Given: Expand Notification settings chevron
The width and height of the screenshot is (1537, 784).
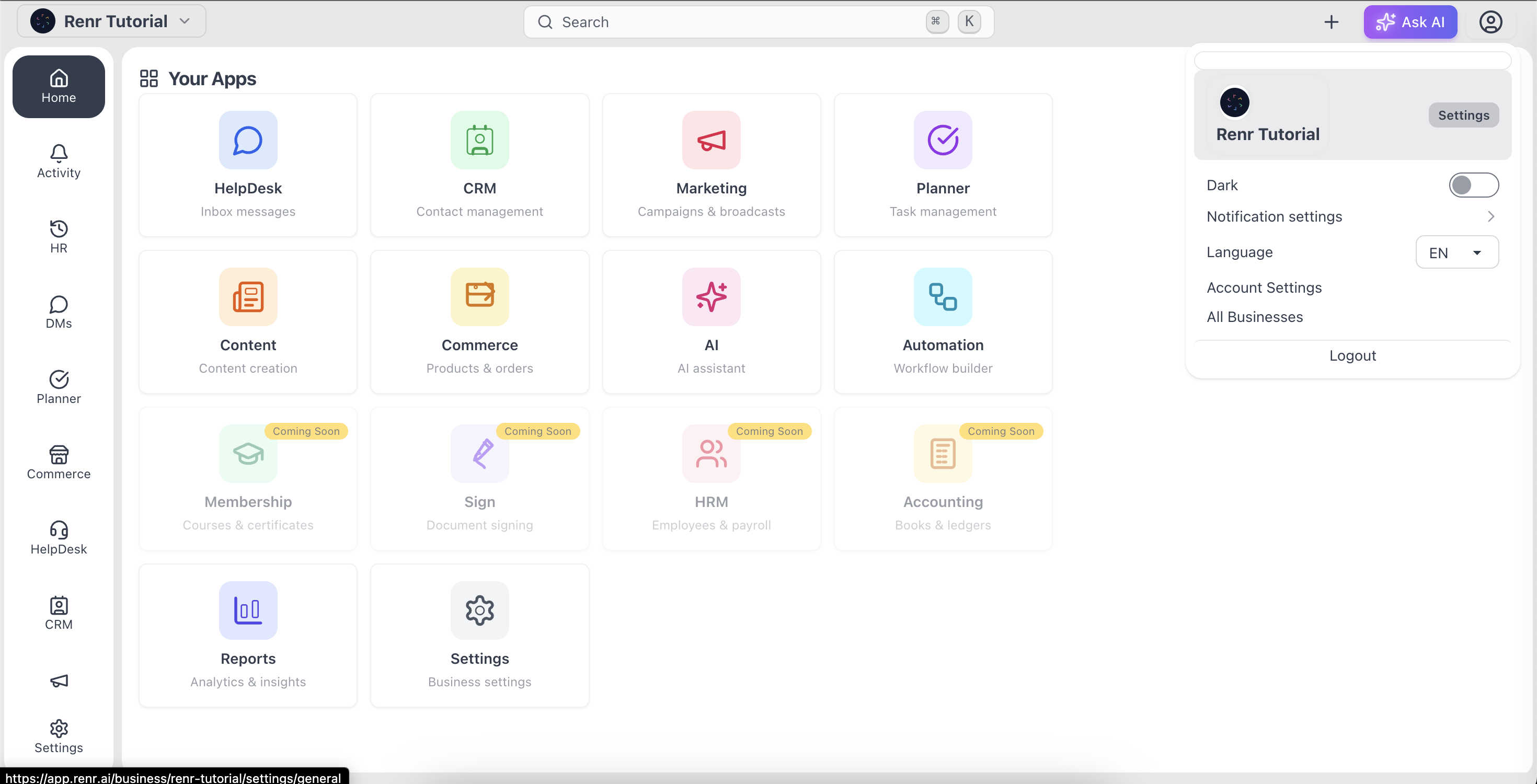Looking at the screenshot, I should (1490, 216).
